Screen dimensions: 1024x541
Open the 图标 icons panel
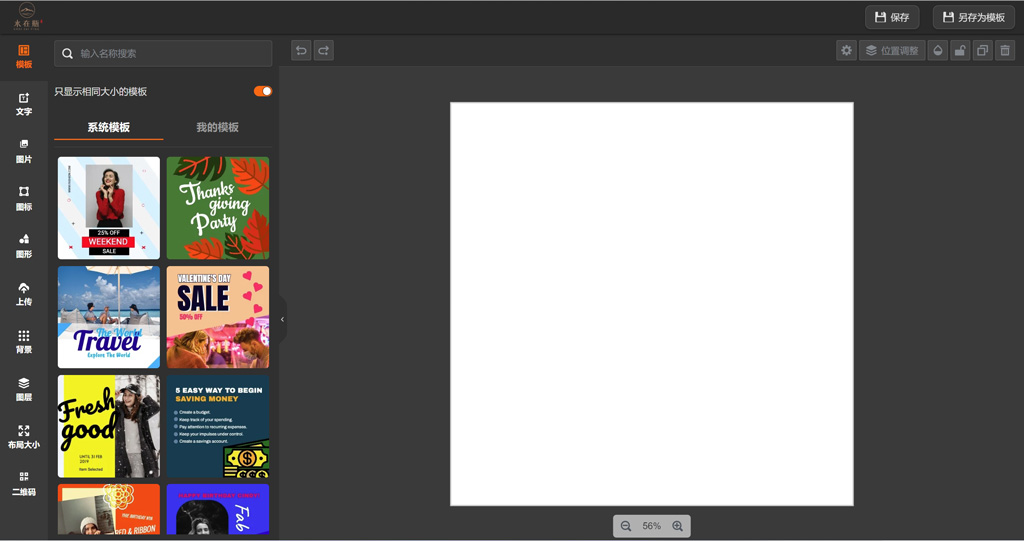[x=24, y=199]
